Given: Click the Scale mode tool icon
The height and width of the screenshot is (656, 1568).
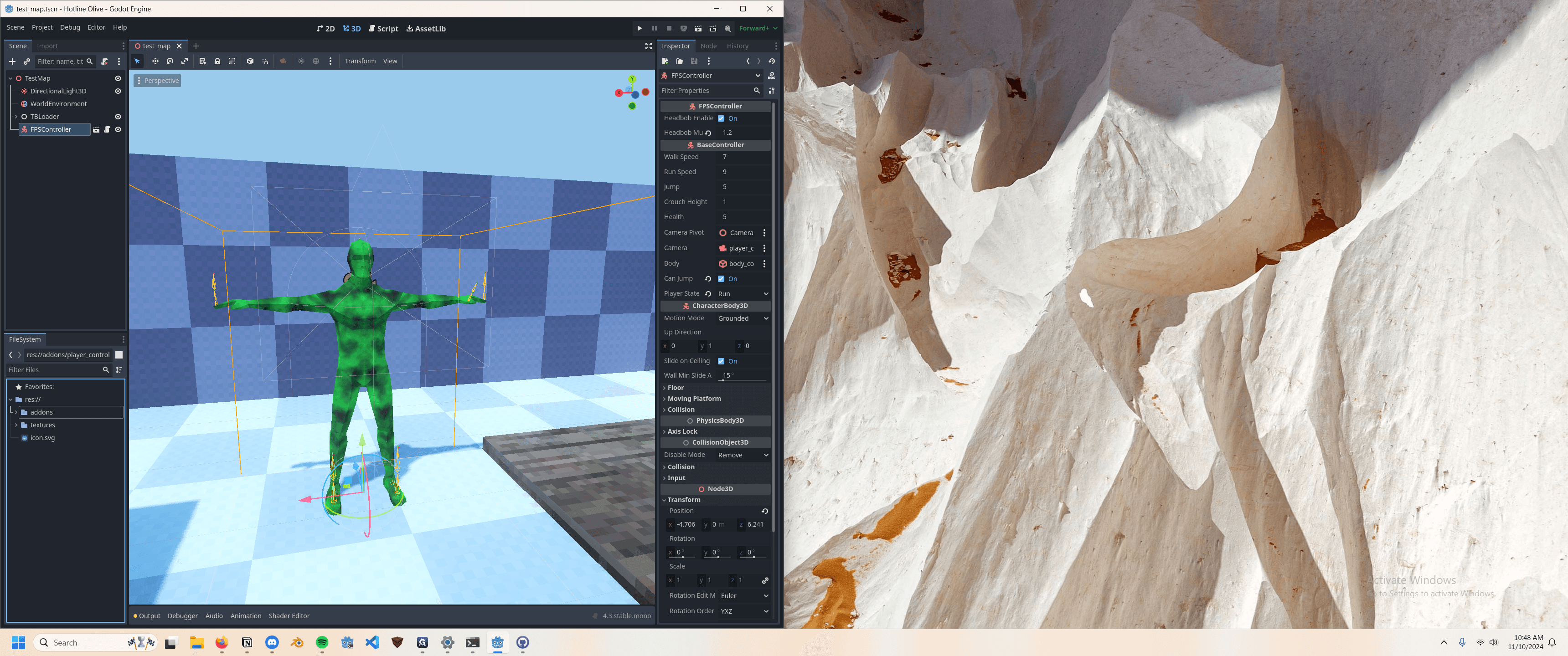Looking at the screenshot, I should click(185, 61).
